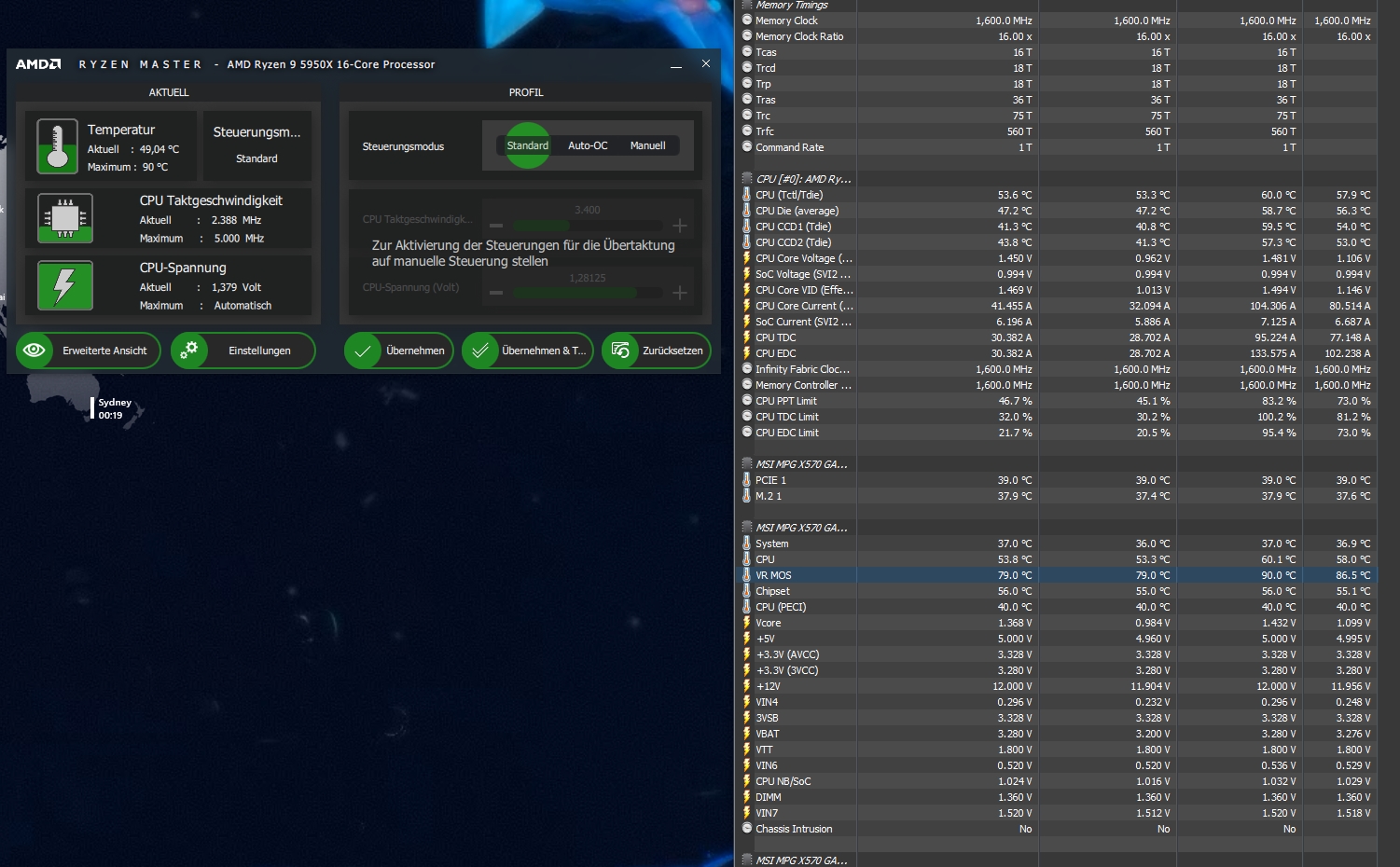This screenshot has width=1400, height=867.
Task: Click the minus stepper of CPU Taktgeschwindigkeit
Action: pyautogui.click(x=496, y=226)
